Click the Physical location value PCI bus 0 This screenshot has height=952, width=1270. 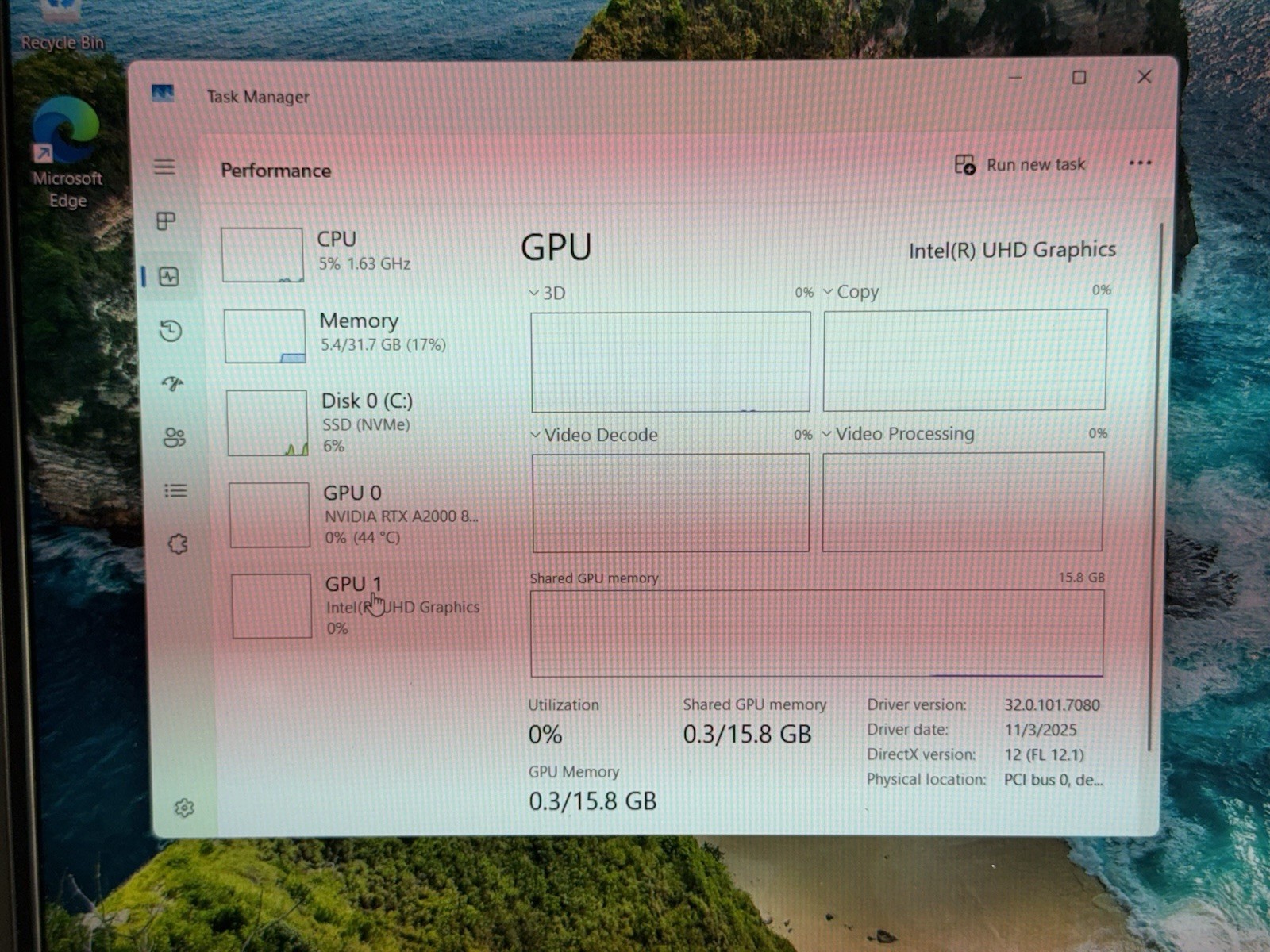(x=1053, y=780)
